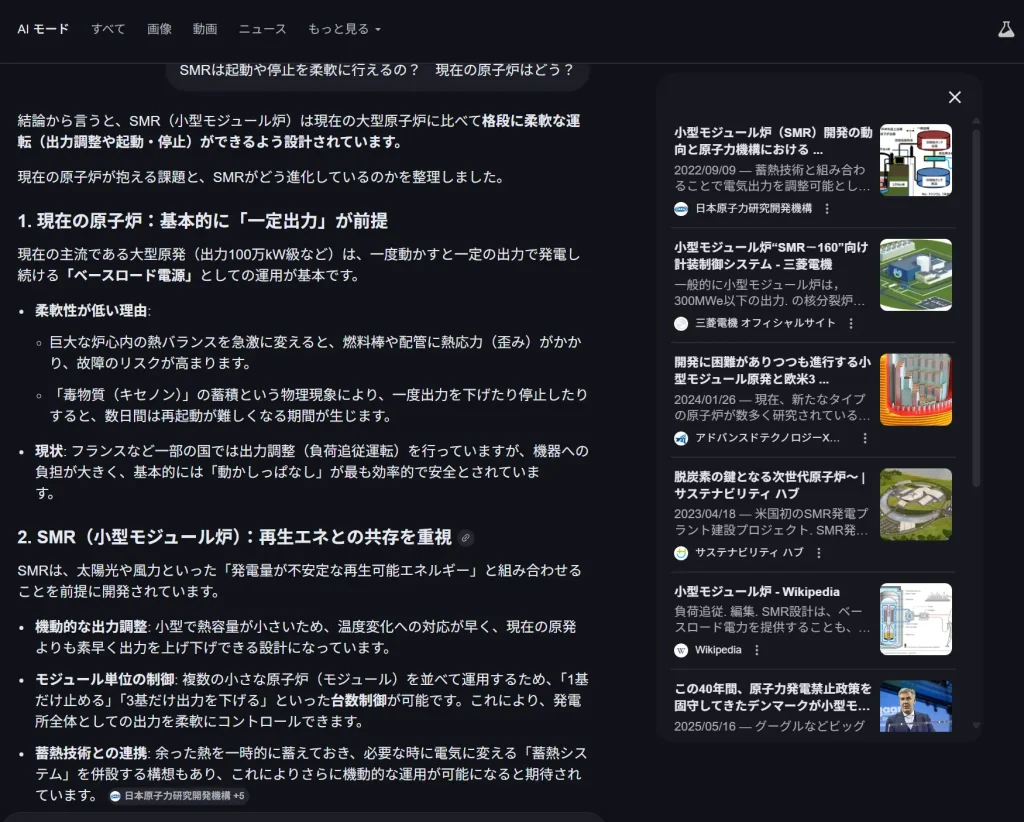Open more options for アドバンスドテクノロジーX source
The image size is (1024, 822).
coord(865,438)
